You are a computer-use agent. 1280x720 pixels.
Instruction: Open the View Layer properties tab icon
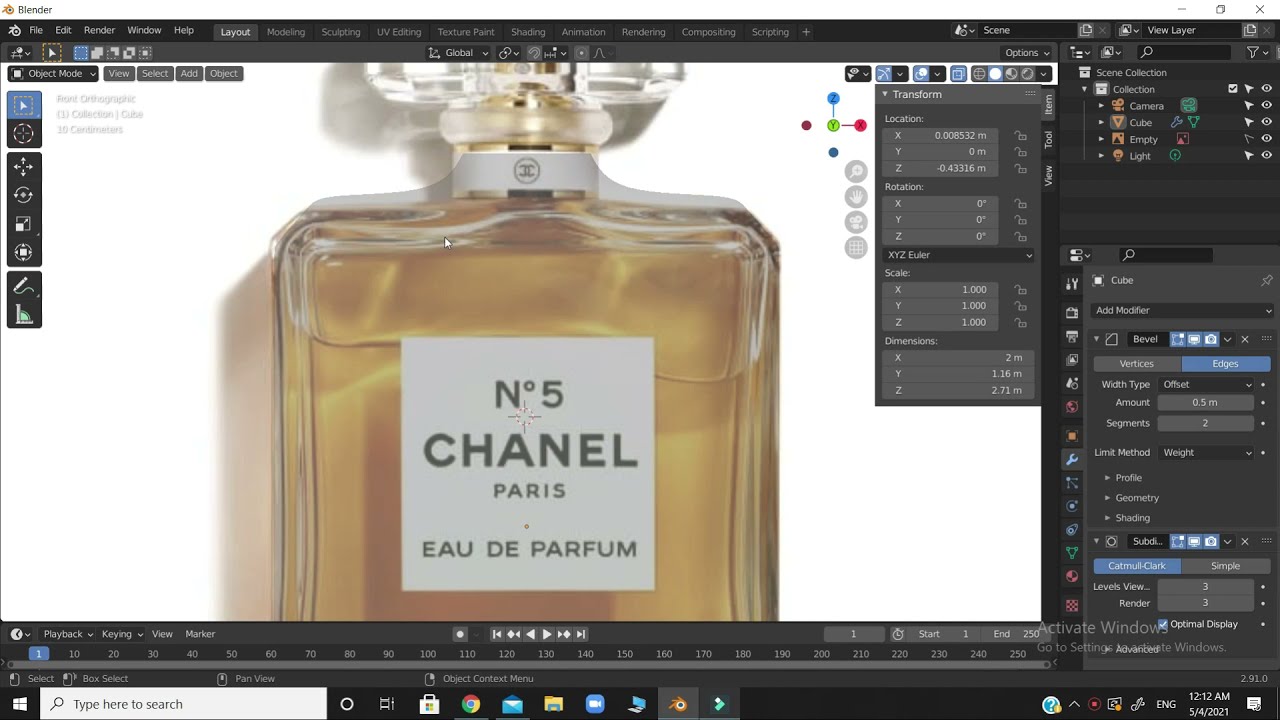(x=1072, y=360)
